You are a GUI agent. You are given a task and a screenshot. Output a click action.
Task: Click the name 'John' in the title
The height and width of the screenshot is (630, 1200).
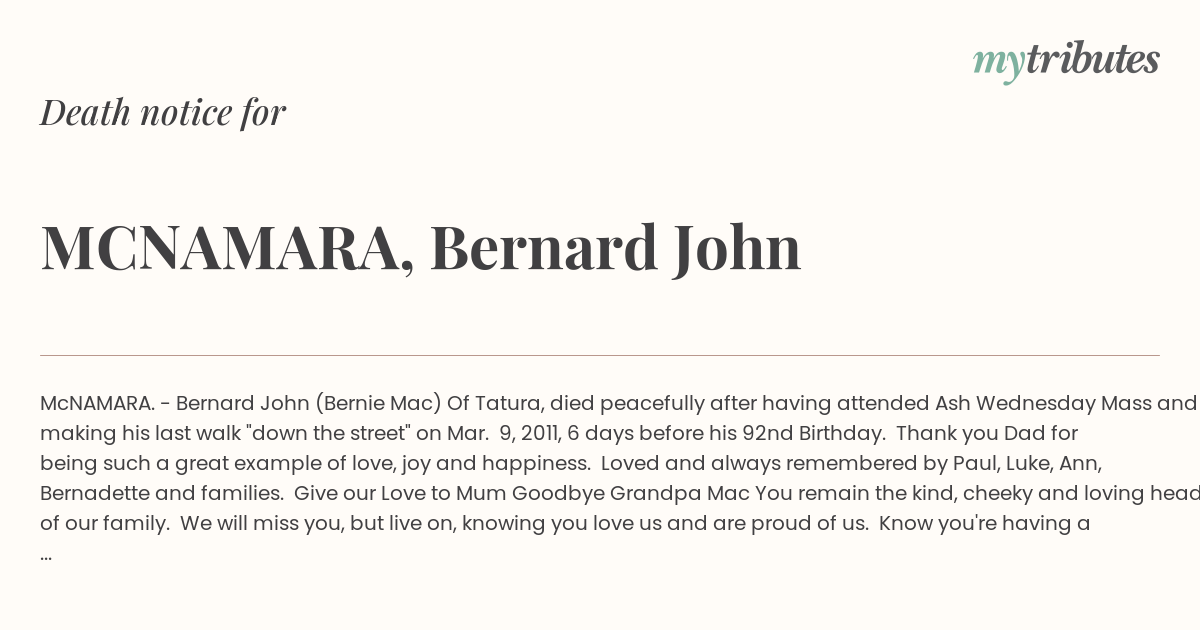737,248
